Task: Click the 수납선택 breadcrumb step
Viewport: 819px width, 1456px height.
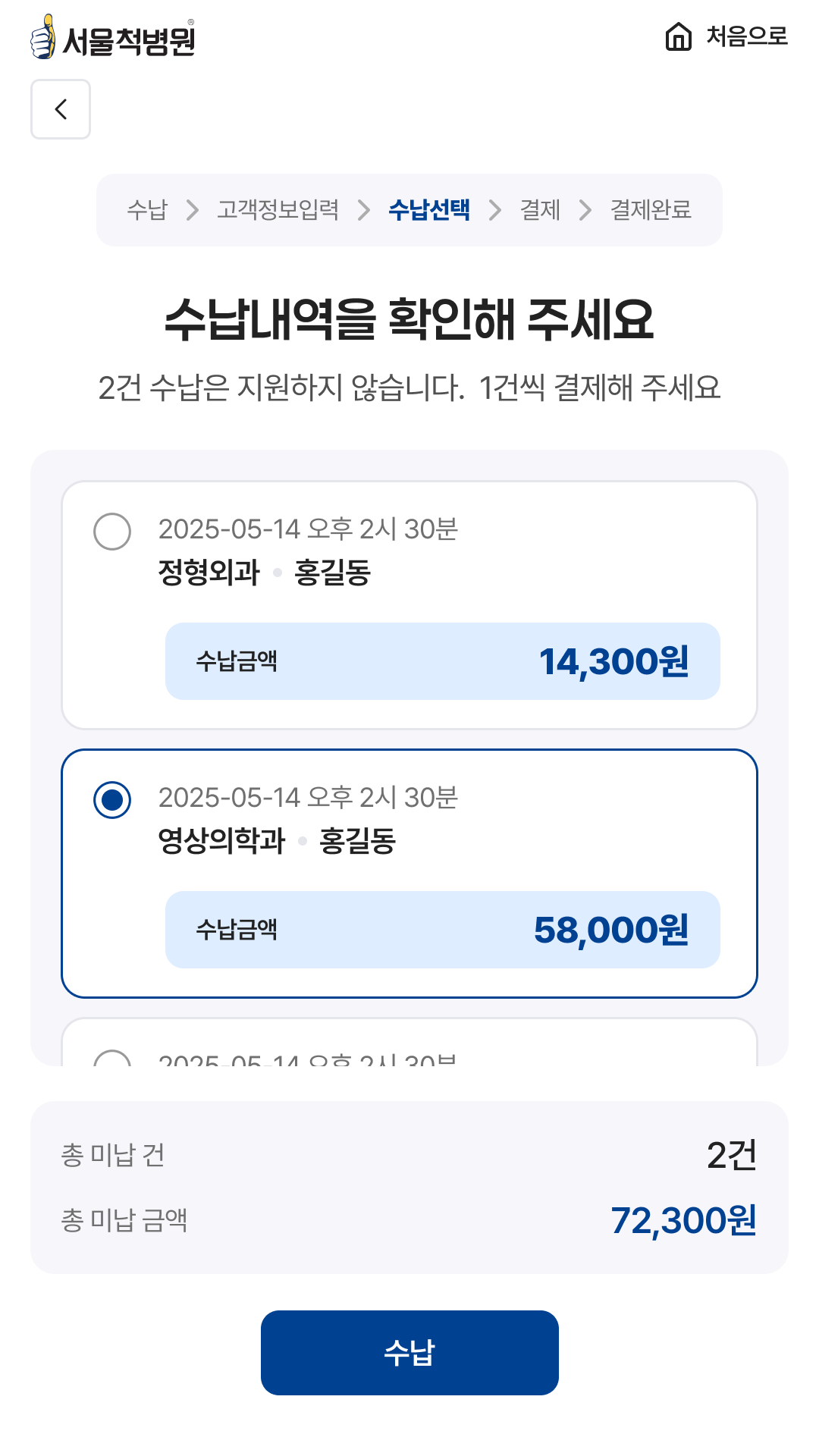Action: (429, 210)
